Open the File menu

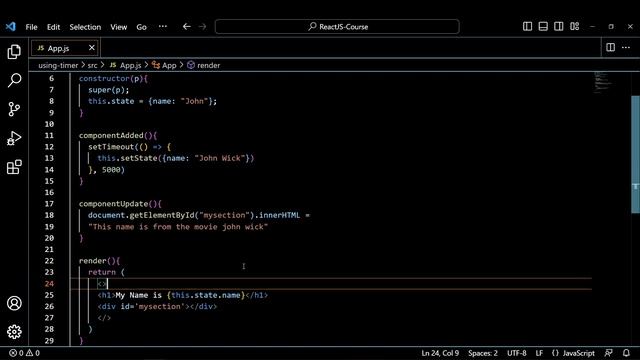pos(31,27)
